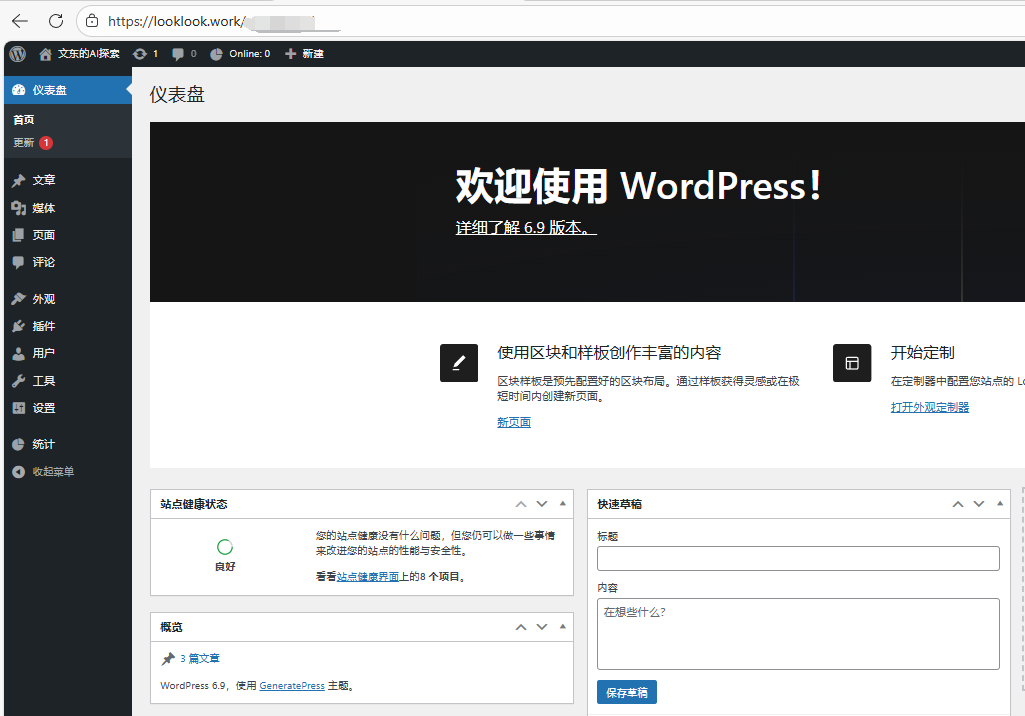Click the GeneratePress theme link
This screenshot has width=1025, height=716.
click(x=291, y=685)
